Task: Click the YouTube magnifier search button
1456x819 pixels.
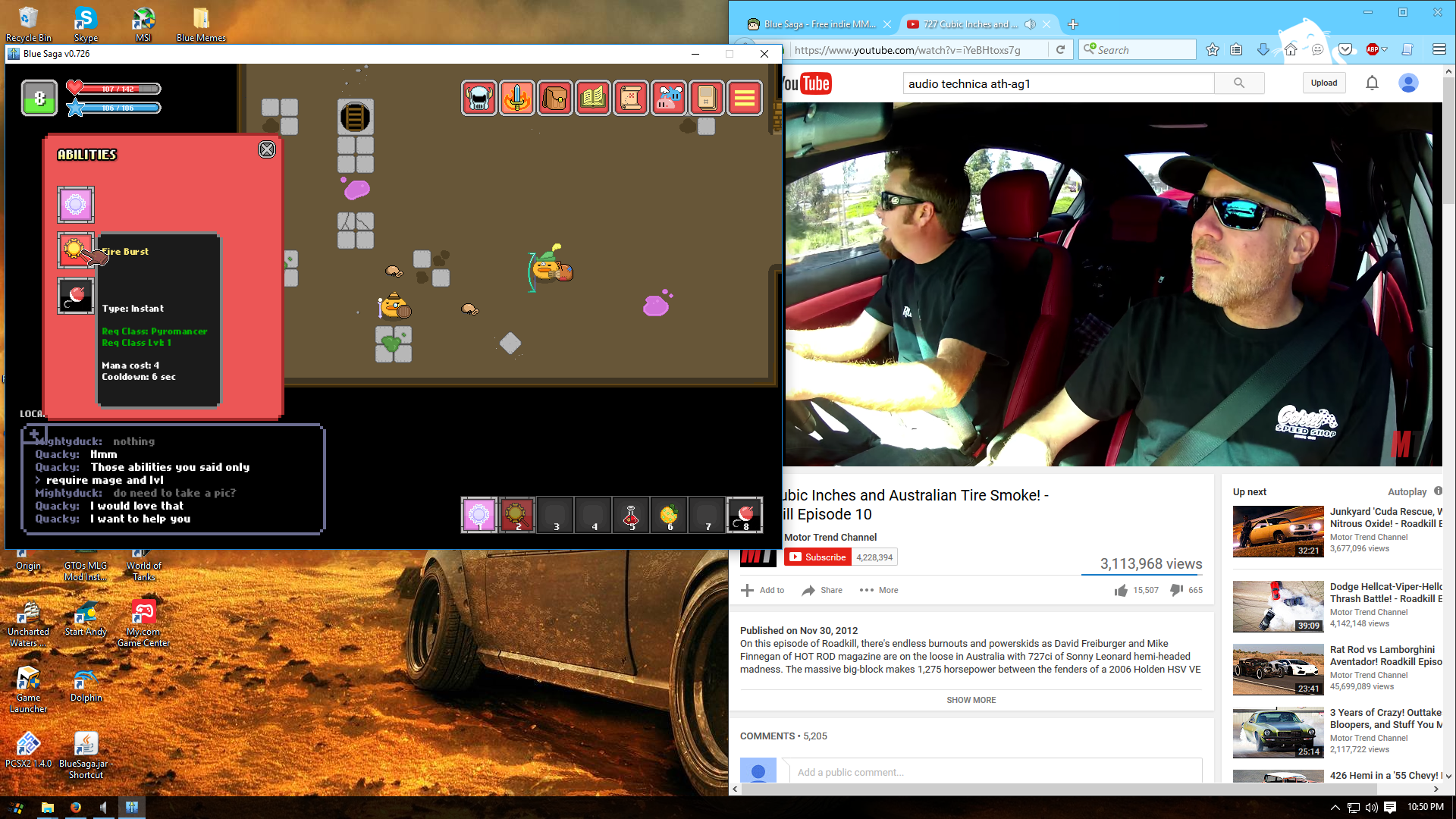Action: (1239, 83)
